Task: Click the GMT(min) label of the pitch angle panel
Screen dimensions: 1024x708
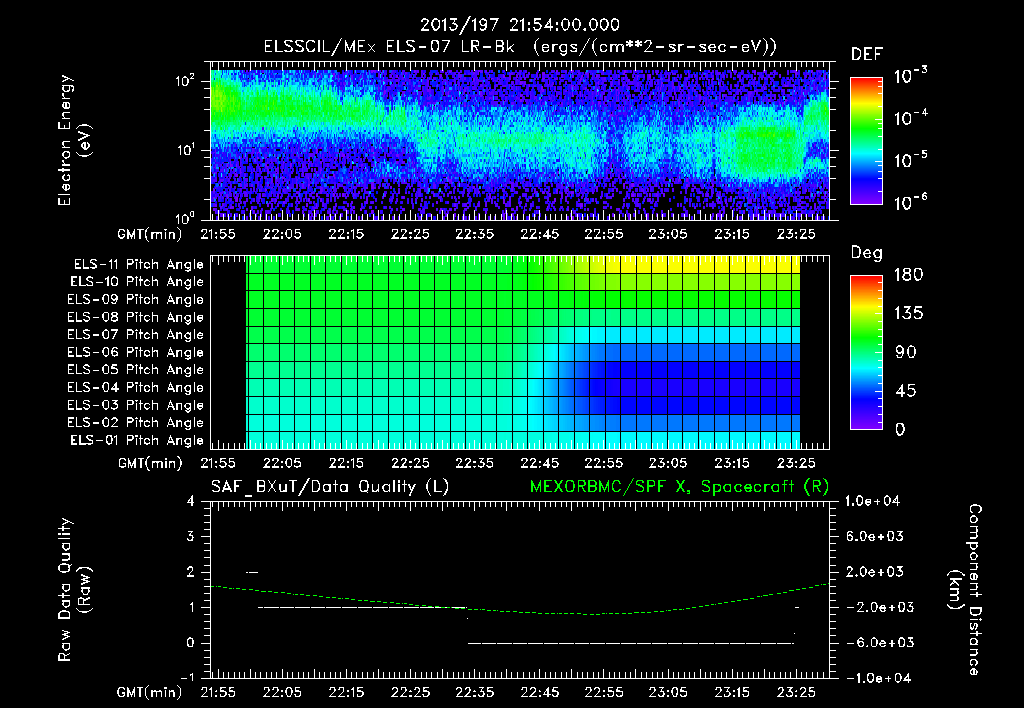Action: pyautogui.click(x=150, y=464)
